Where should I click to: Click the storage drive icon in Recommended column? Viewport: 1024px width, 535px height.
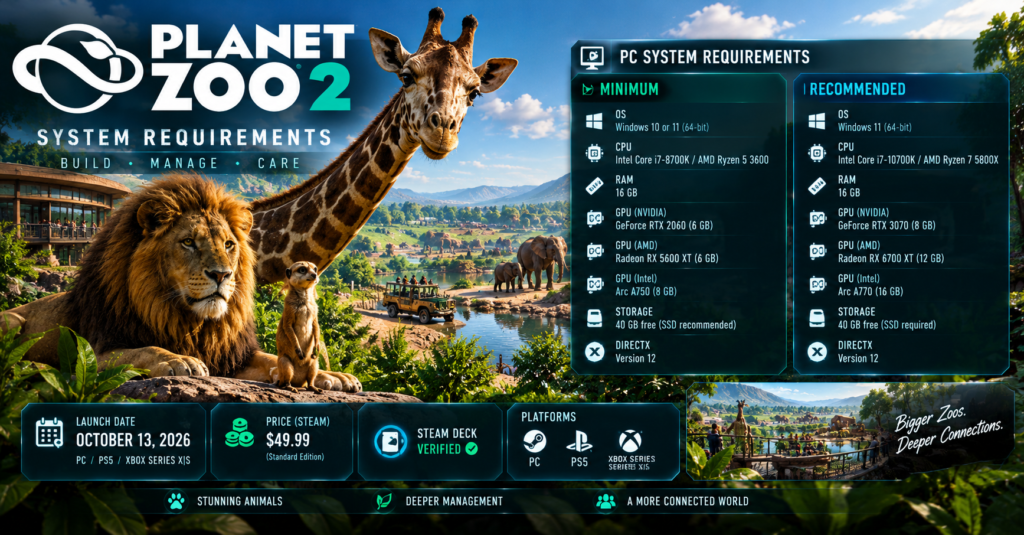click(x=817, y=318)
